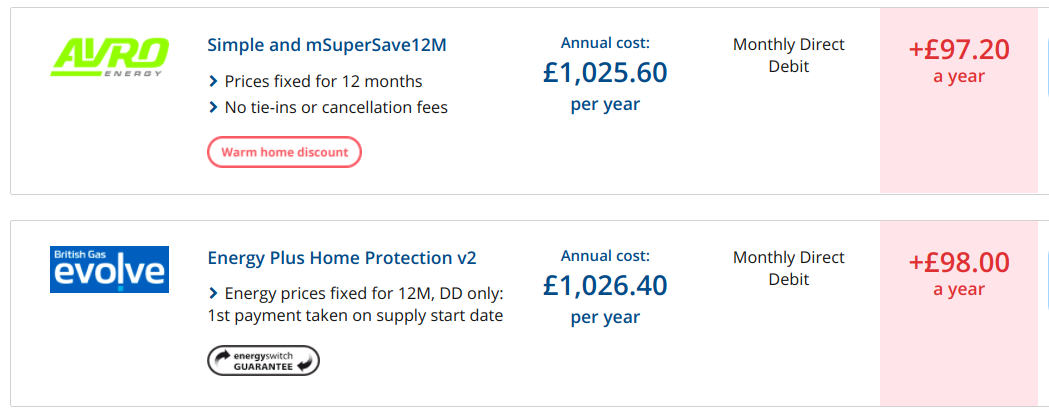Click Annual cost label in Avro card
Screen dimensions: 1049x419
tap(605, 44)
